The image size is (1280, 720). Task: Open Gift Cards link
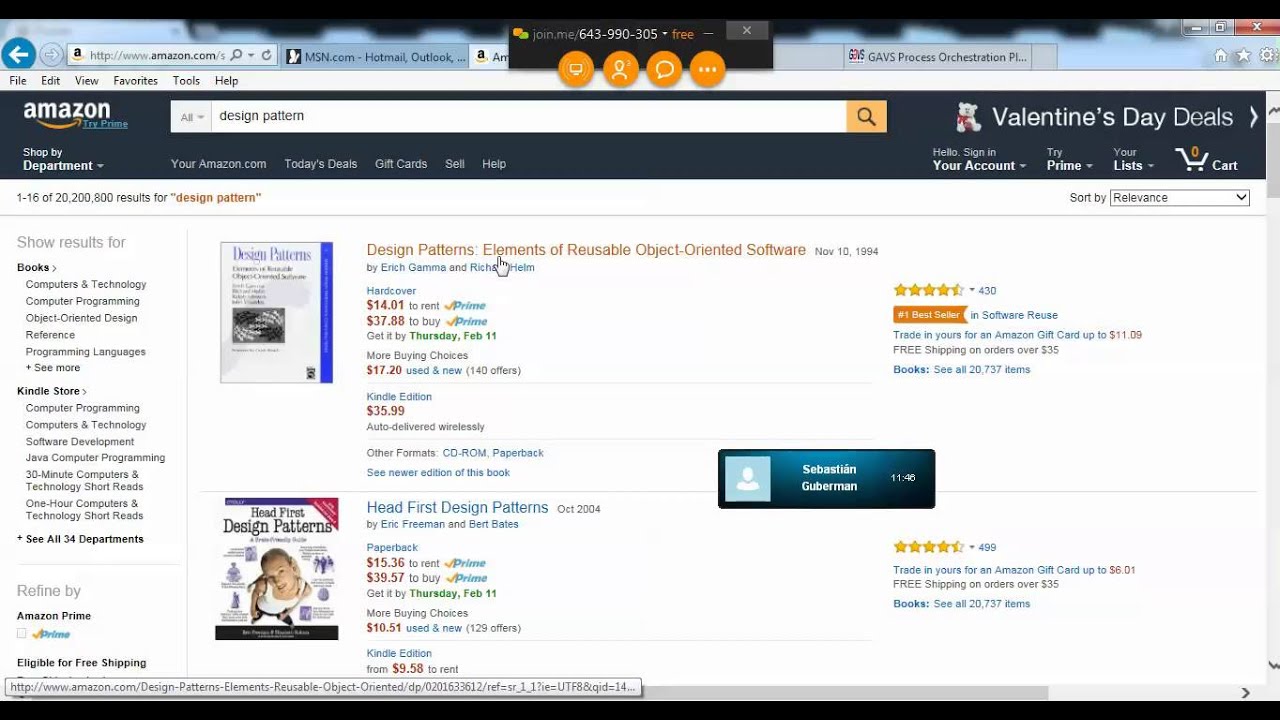[x=401, y=164]
